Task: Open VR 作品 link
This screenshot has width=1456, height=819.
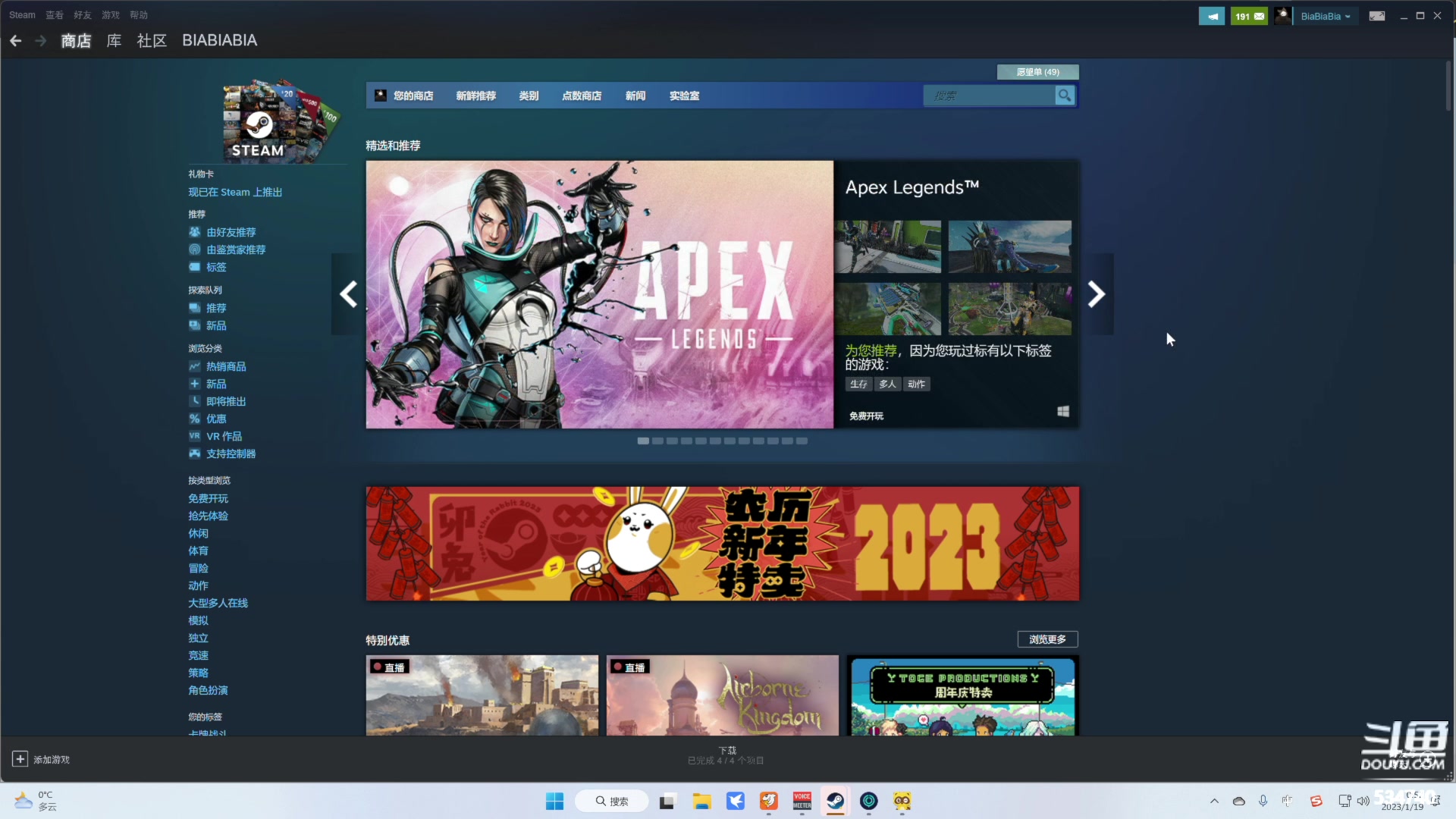Action: point(224,436)
